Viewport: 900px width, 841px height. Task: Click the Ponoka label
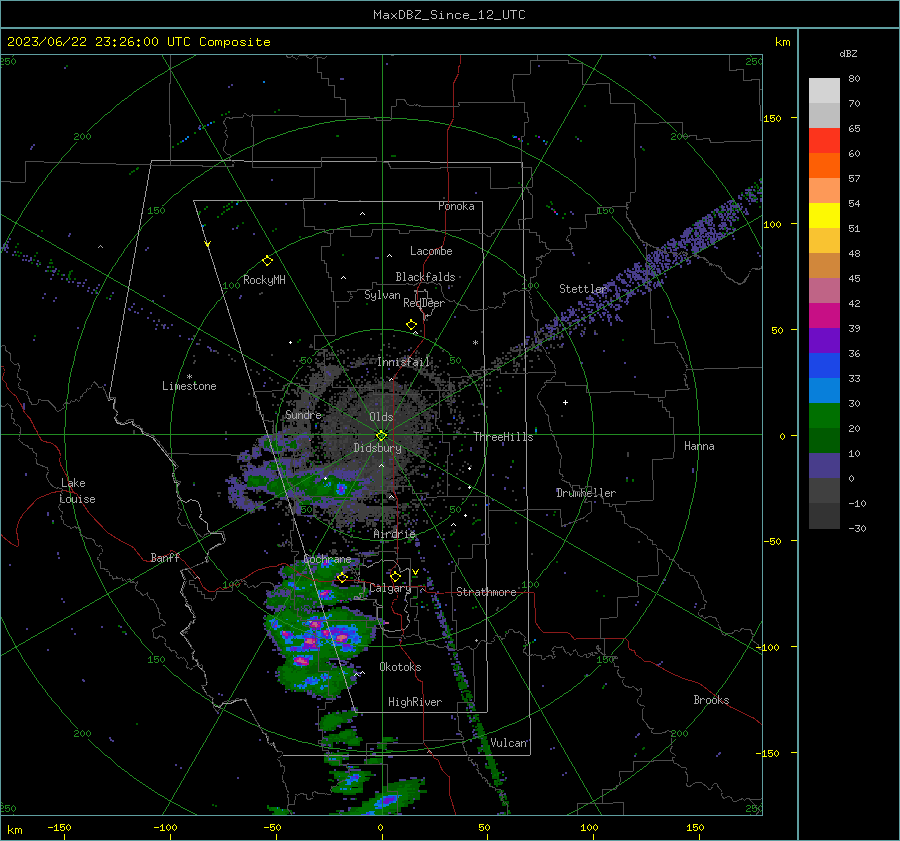456,206
